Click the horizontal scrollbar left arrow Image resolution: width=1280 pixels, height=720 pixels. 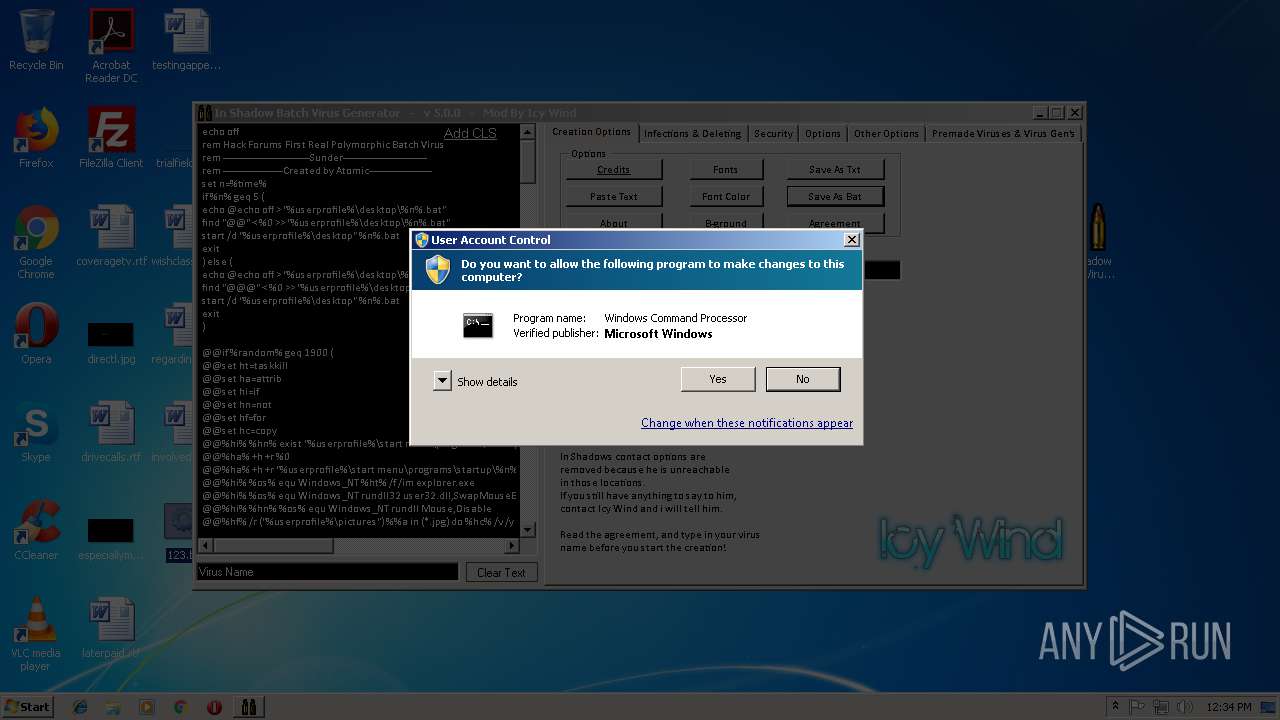tap(206, 546)
